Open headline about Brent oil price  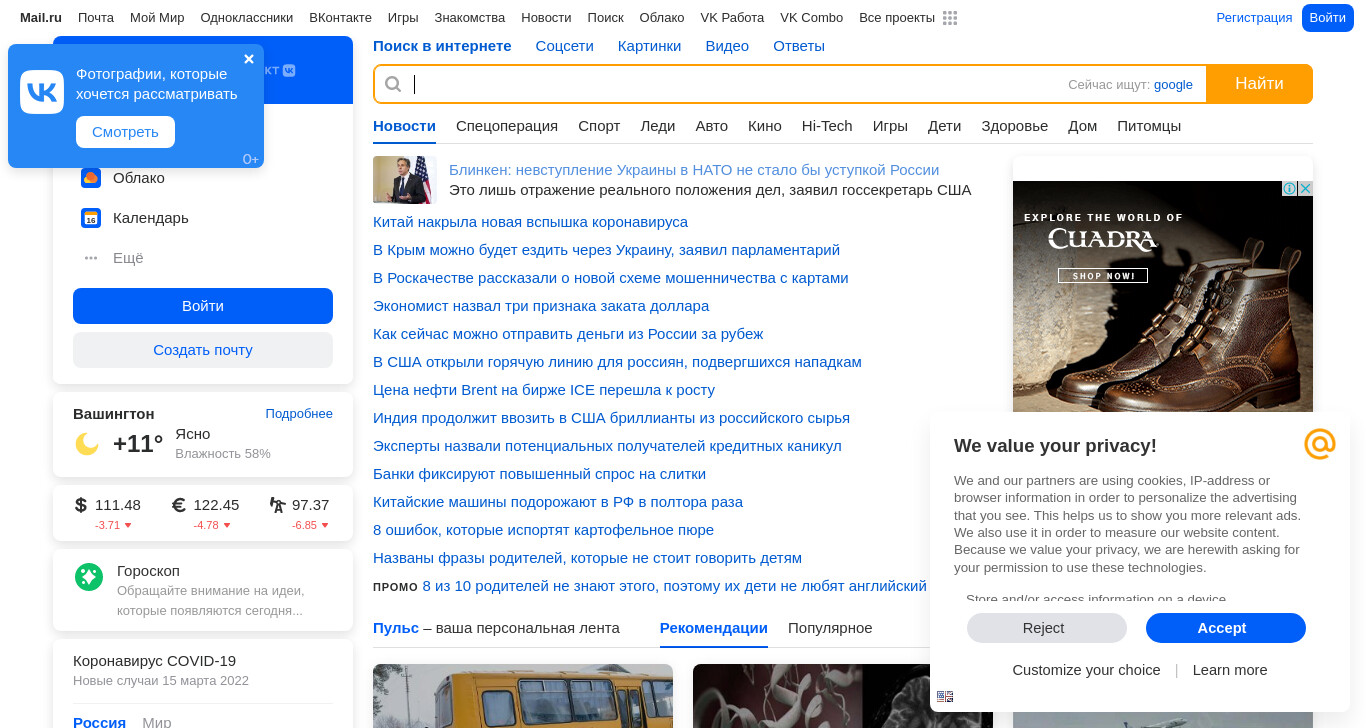click(544, 390)
